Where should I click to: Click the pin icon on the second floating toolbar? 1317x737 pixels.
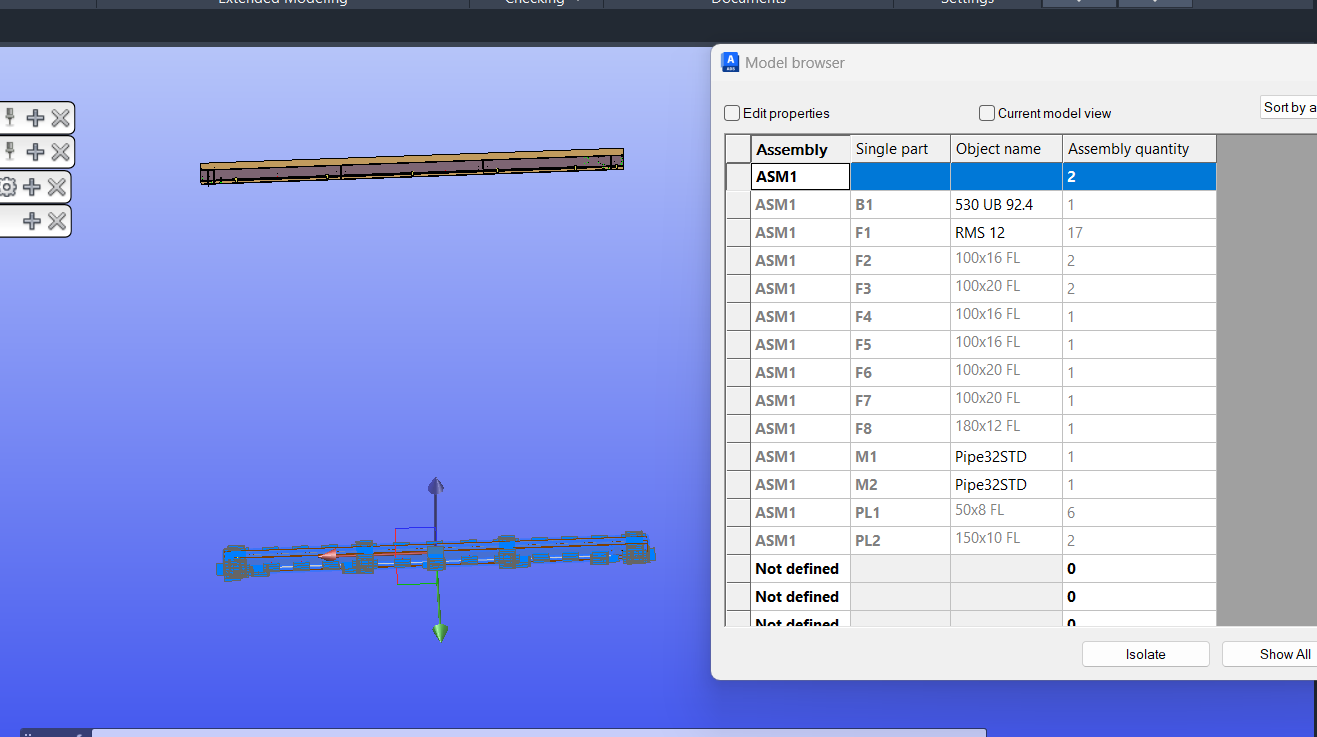pyautogui.click(x=10, y=152)
